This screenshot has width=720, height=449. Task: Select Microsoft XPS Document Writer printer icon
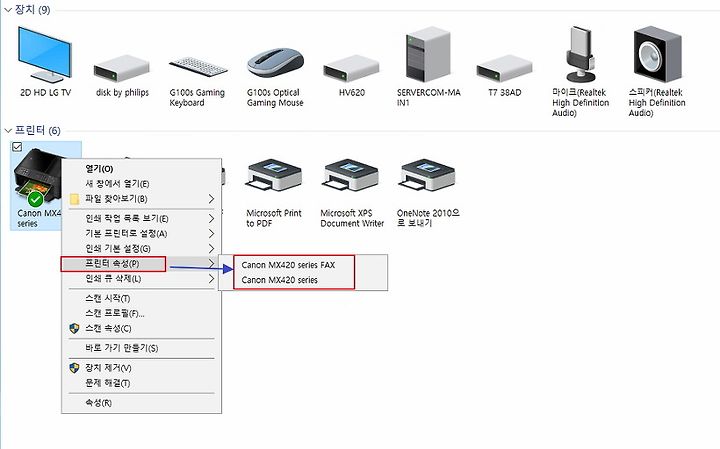coord(351,175)
